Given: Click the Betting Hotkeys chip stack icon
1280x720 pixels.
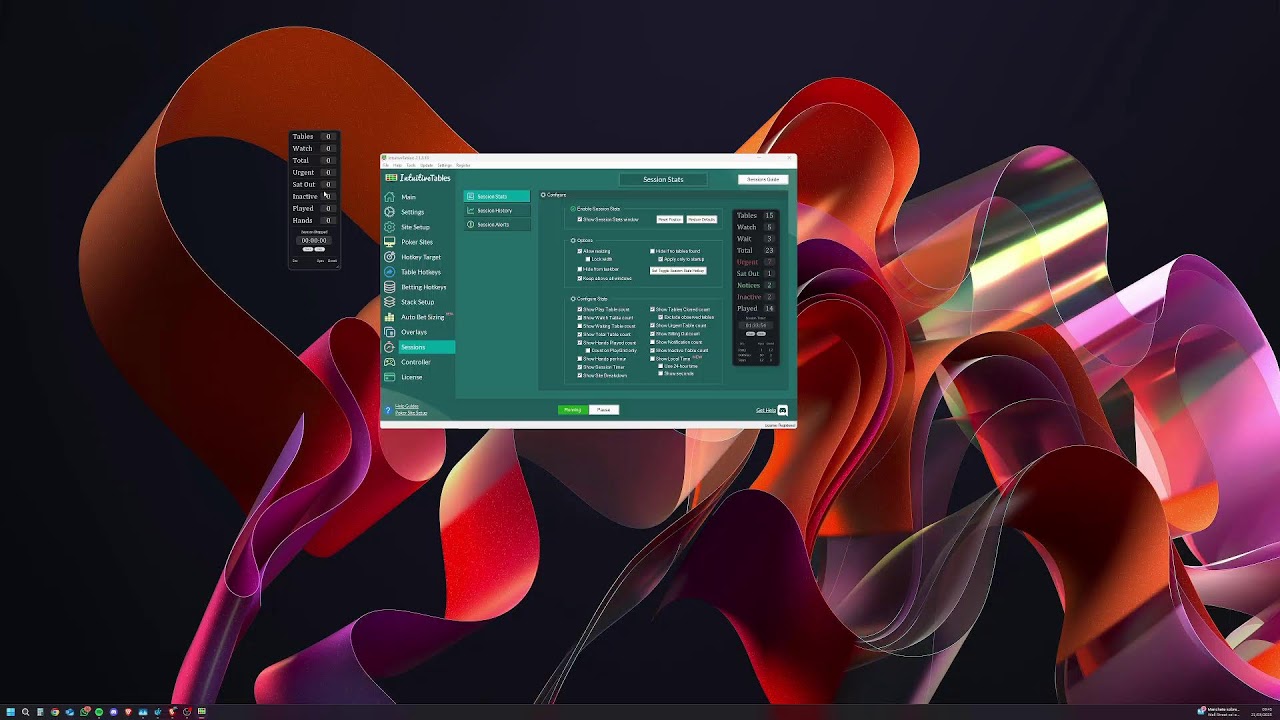Looking at the screenshot, I should point(389,287).
